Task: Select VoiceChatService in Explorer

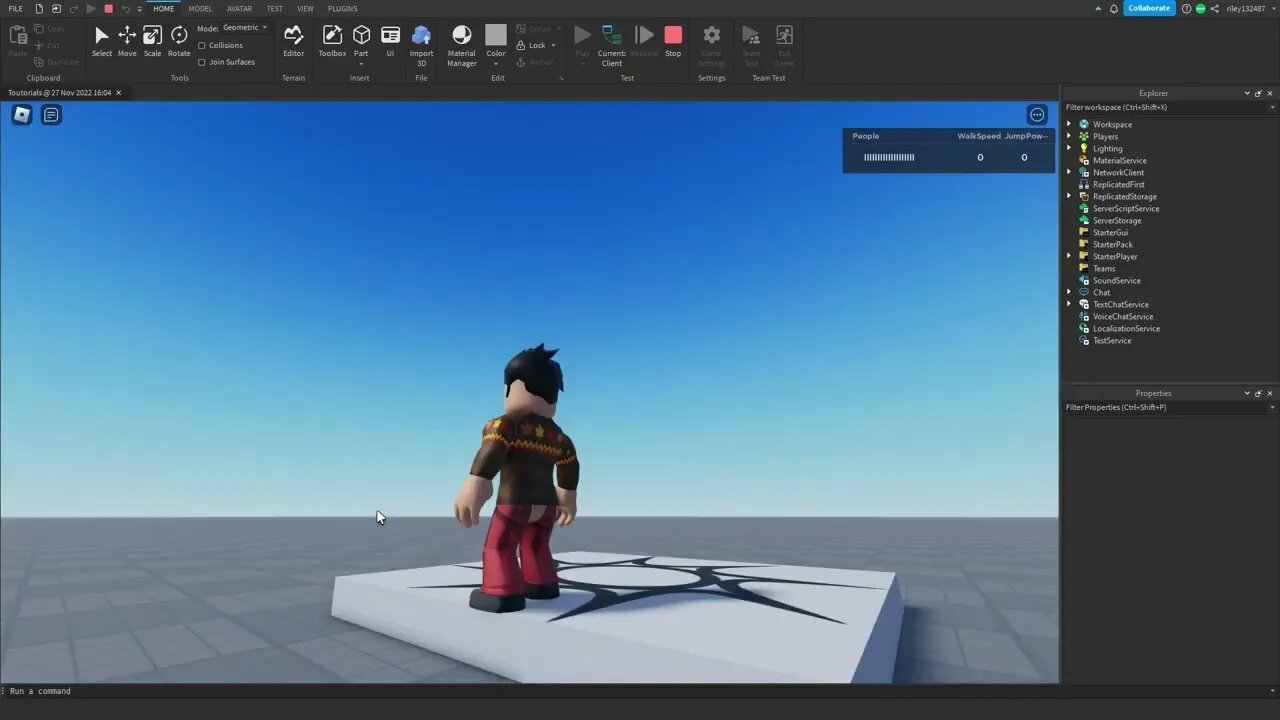Action: tap(1123, 316)
